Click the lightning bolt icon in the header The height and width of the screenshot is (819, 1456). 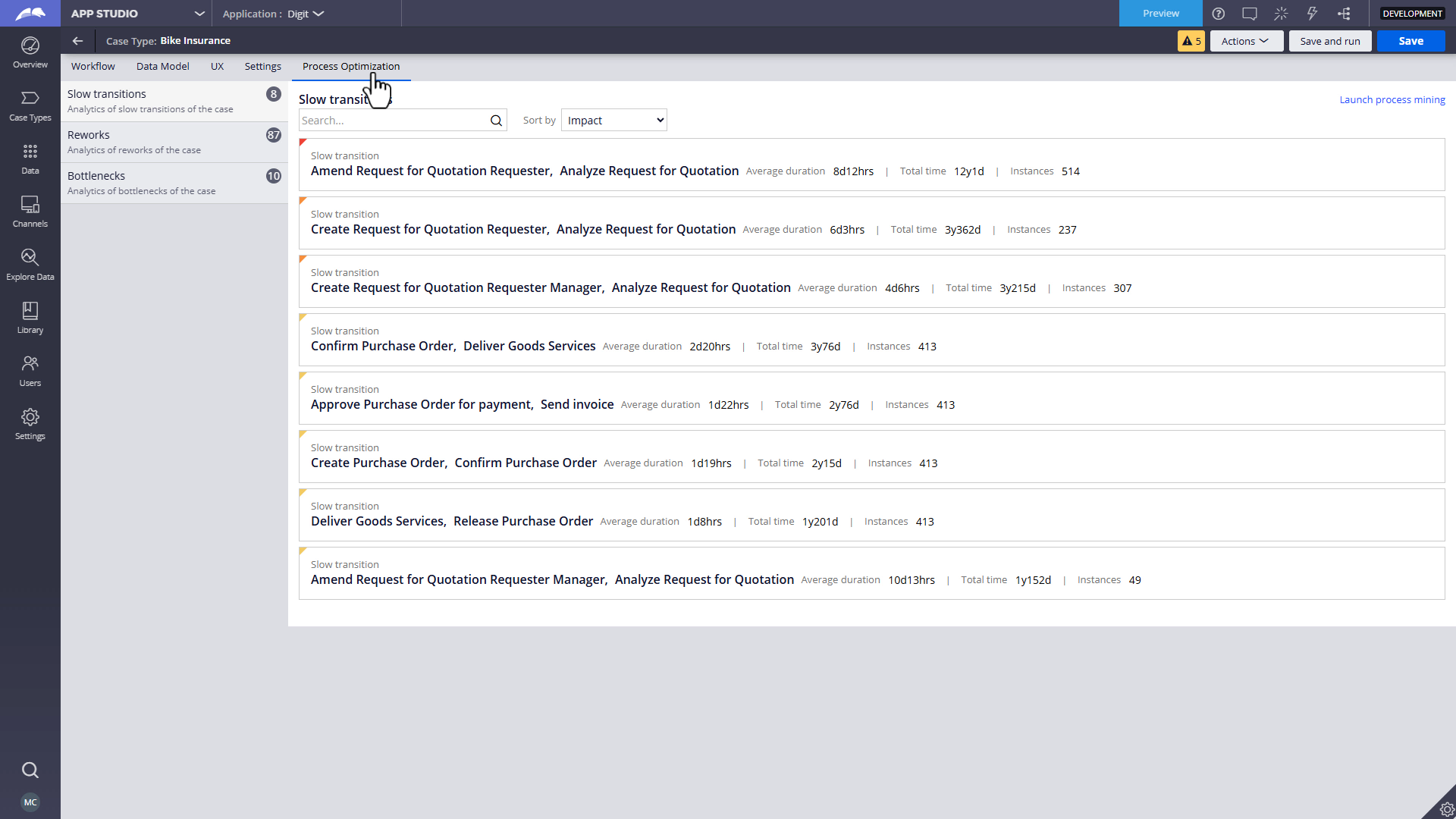pyautogui.click(x=1312, y=13)
